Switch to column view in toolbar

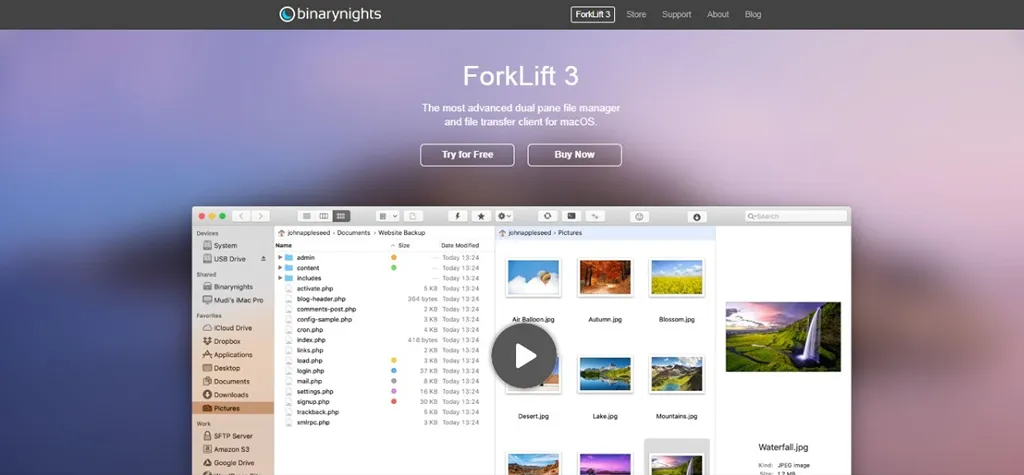[x=323, y=216]
